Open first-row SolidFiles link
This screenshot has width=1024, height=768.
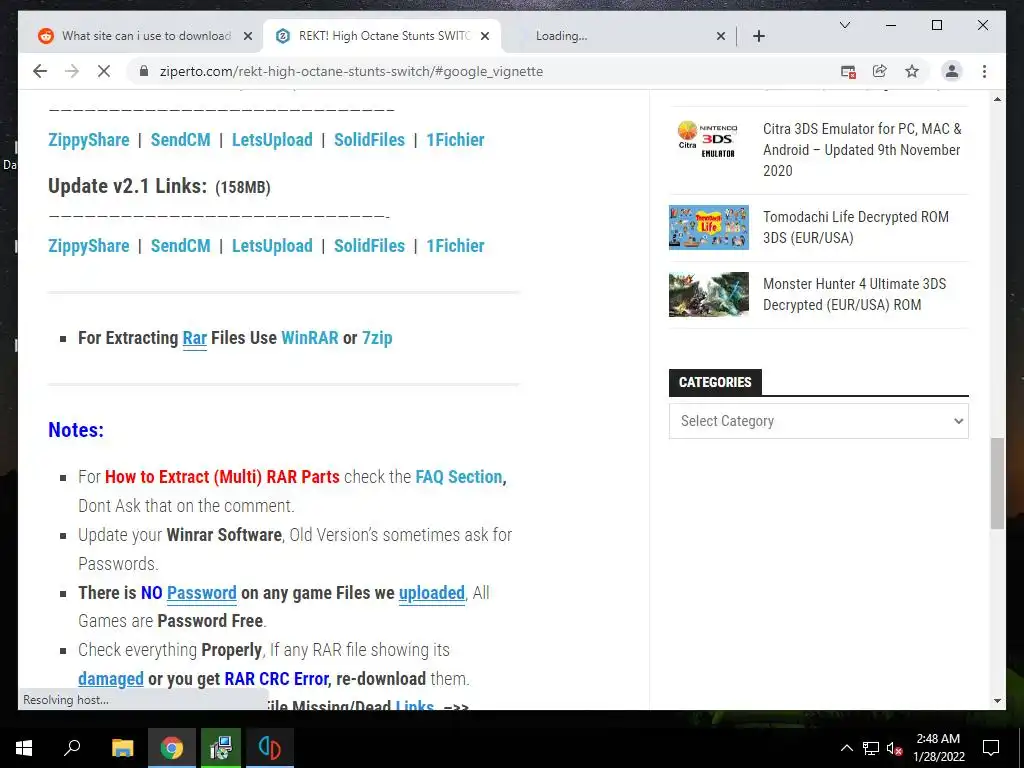click(370, 140)
